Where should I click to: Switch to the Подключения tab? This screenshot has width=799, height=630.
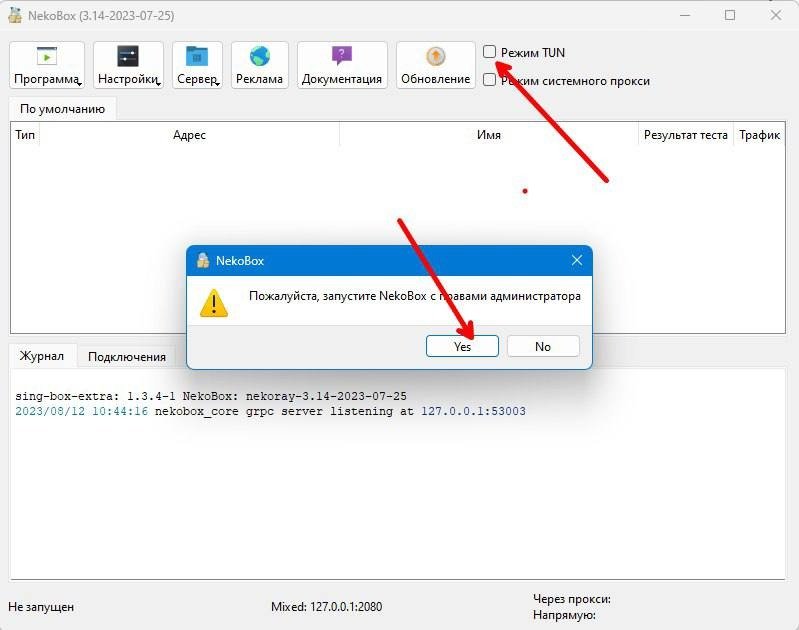[127, 357]
